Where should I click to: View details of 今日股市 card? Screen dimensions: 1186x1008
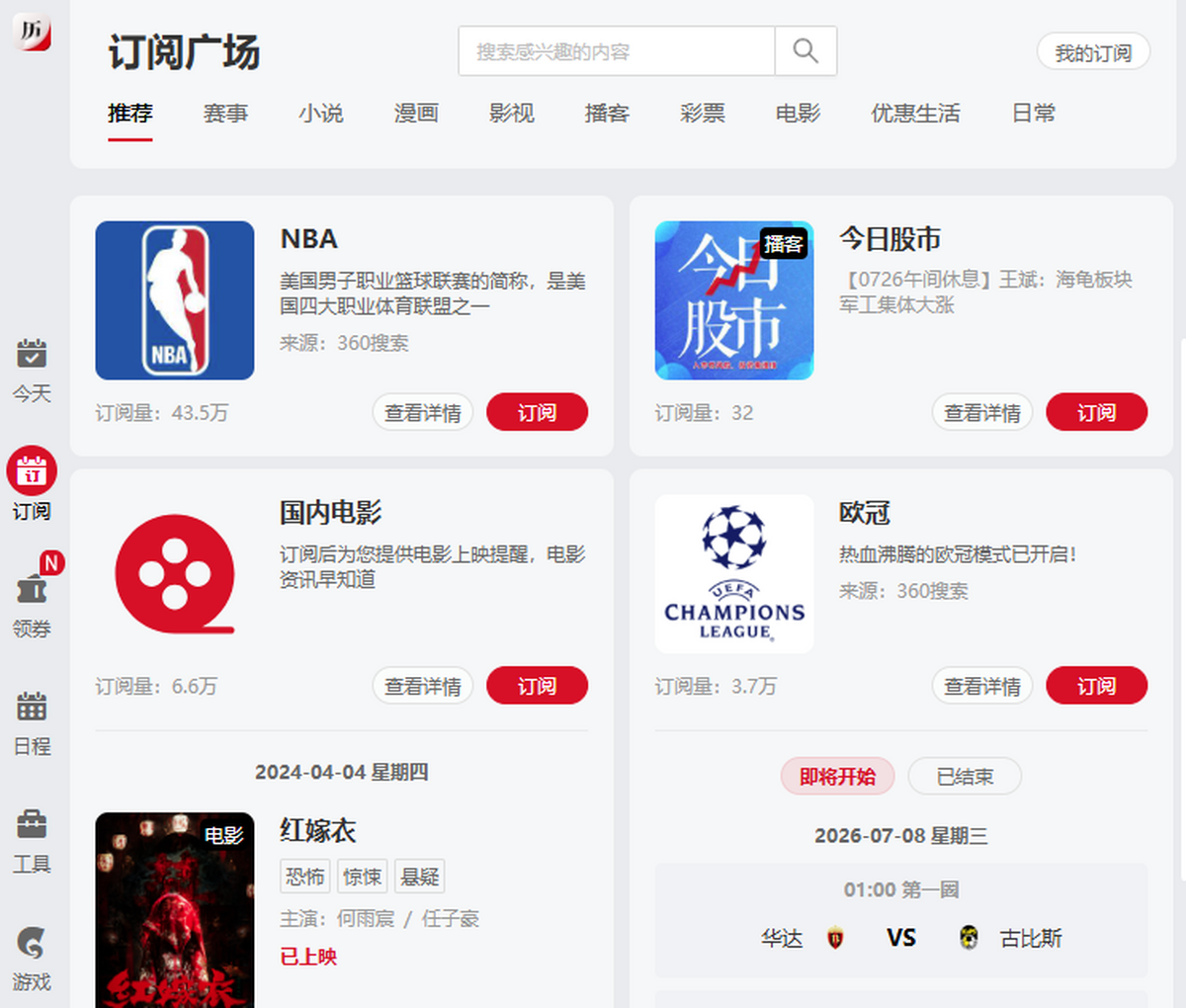tap(982, 412)
